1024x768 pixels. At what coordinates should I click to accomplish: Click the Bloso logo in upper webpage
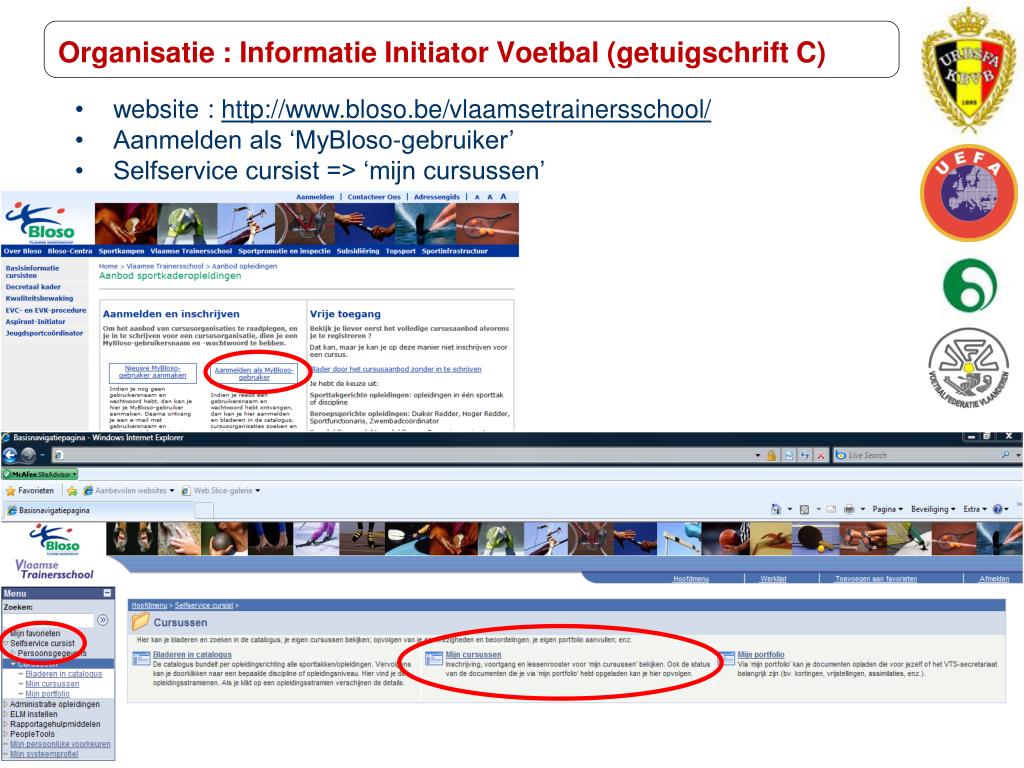(41, 223)
